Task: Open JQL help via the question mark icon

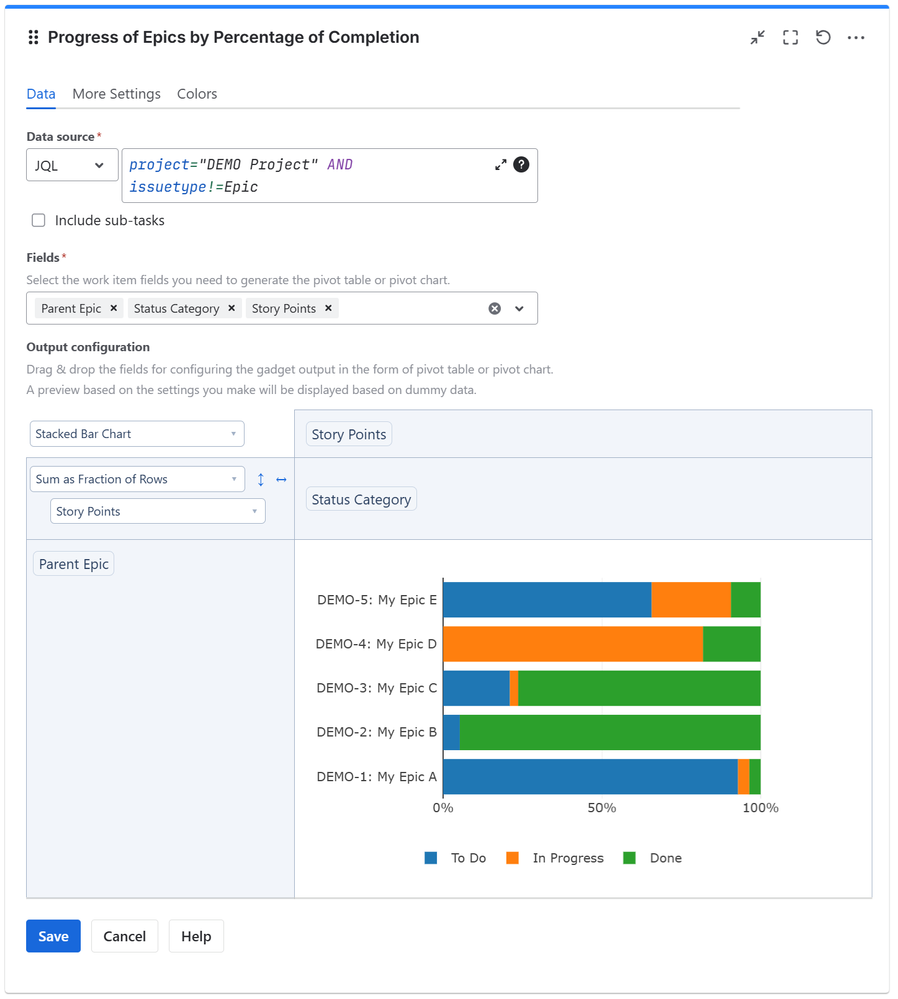Action: pyautogui.click(x=523, y=164)
